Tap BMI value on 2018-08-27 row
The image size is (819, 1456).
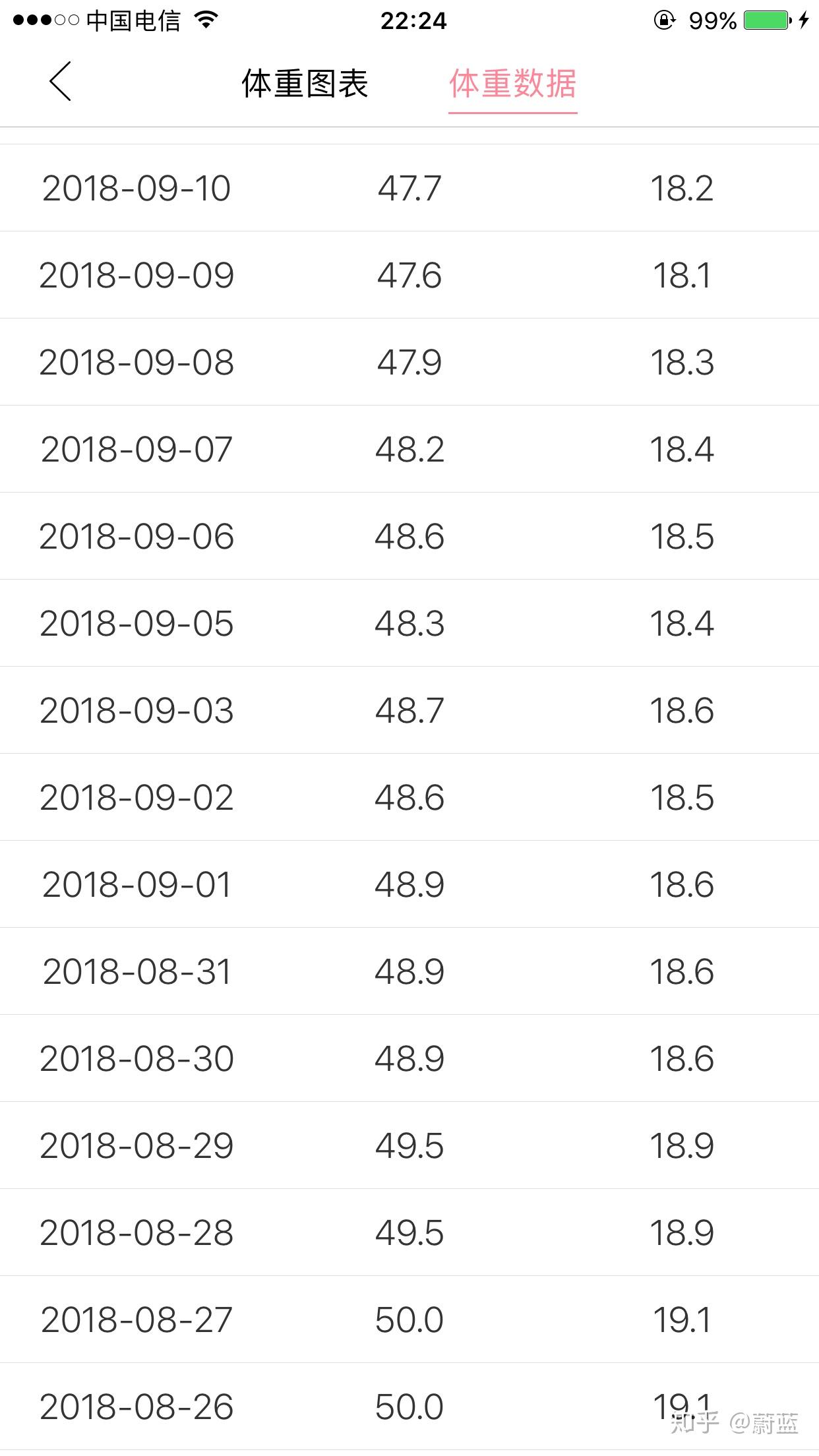[682, 1319]
